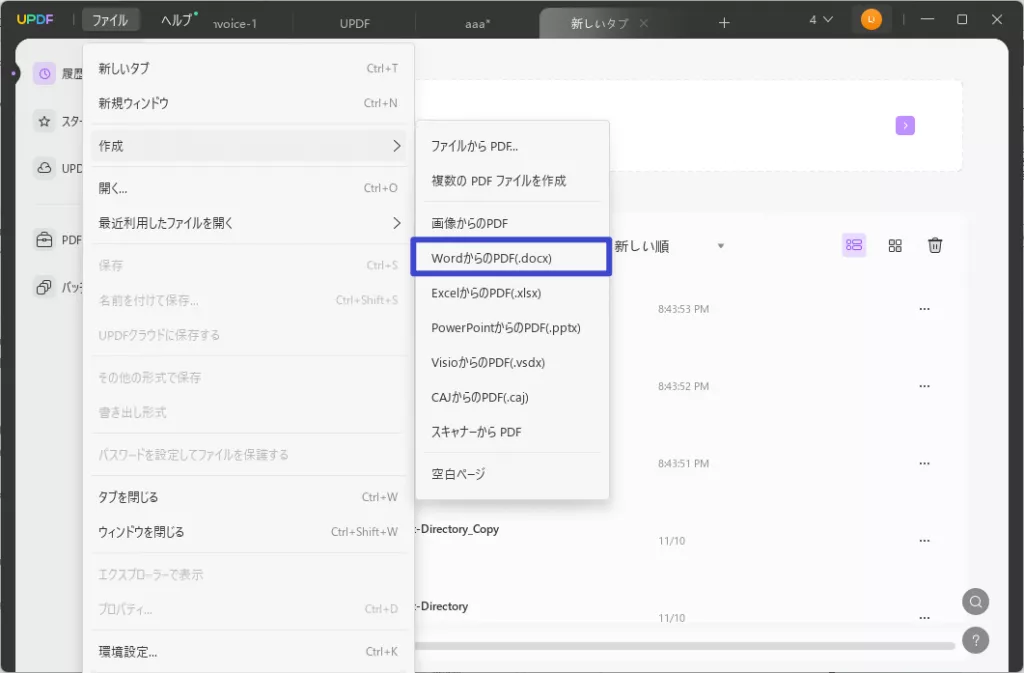
Task: Open more options for 8:43:53 PM file
Action: click(x=924, y=309)
